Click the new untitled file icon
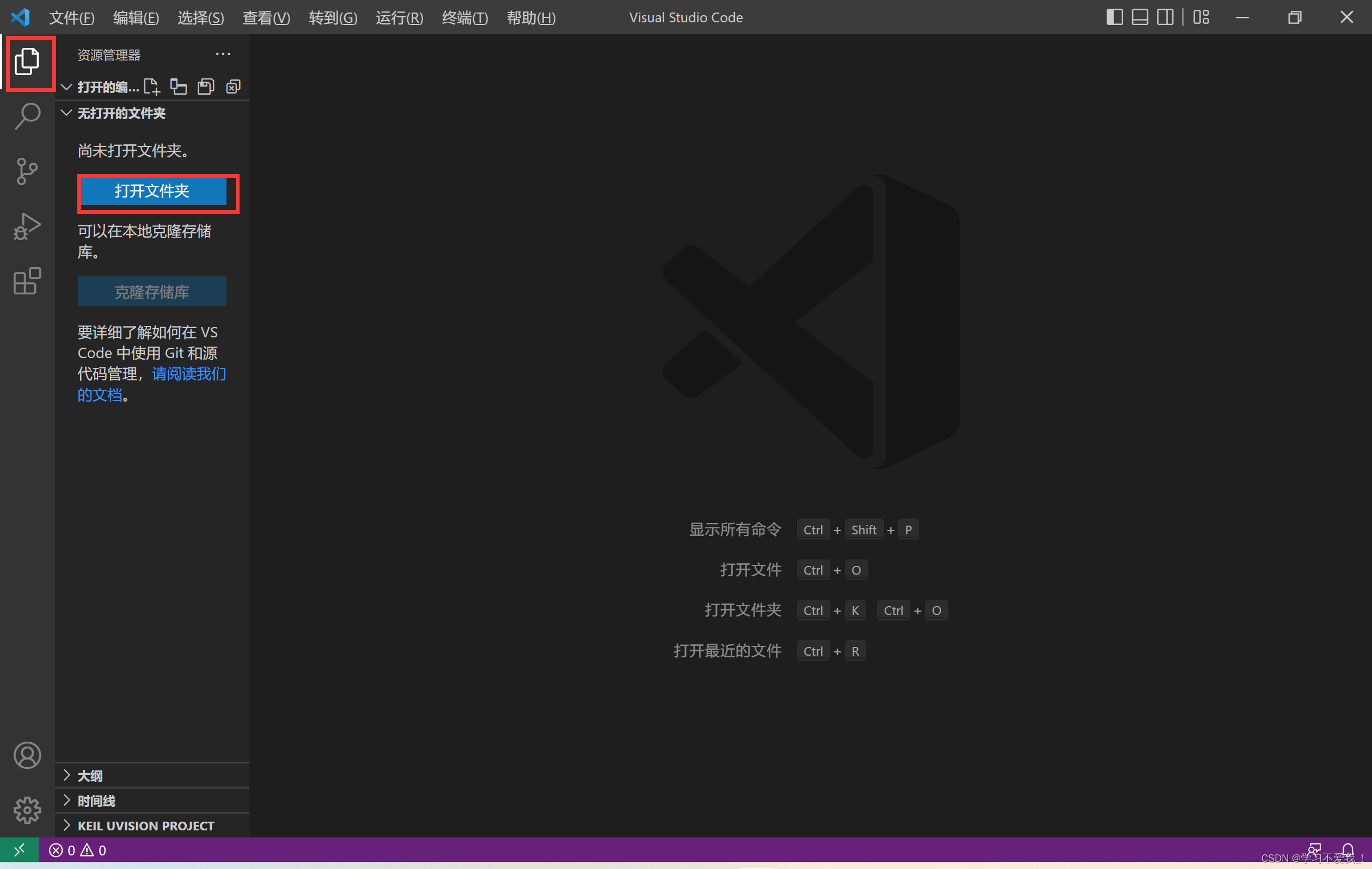Image resolution: width=1372 pixels, height=869 pixels. pyautogui.click(x=151, y=87)
